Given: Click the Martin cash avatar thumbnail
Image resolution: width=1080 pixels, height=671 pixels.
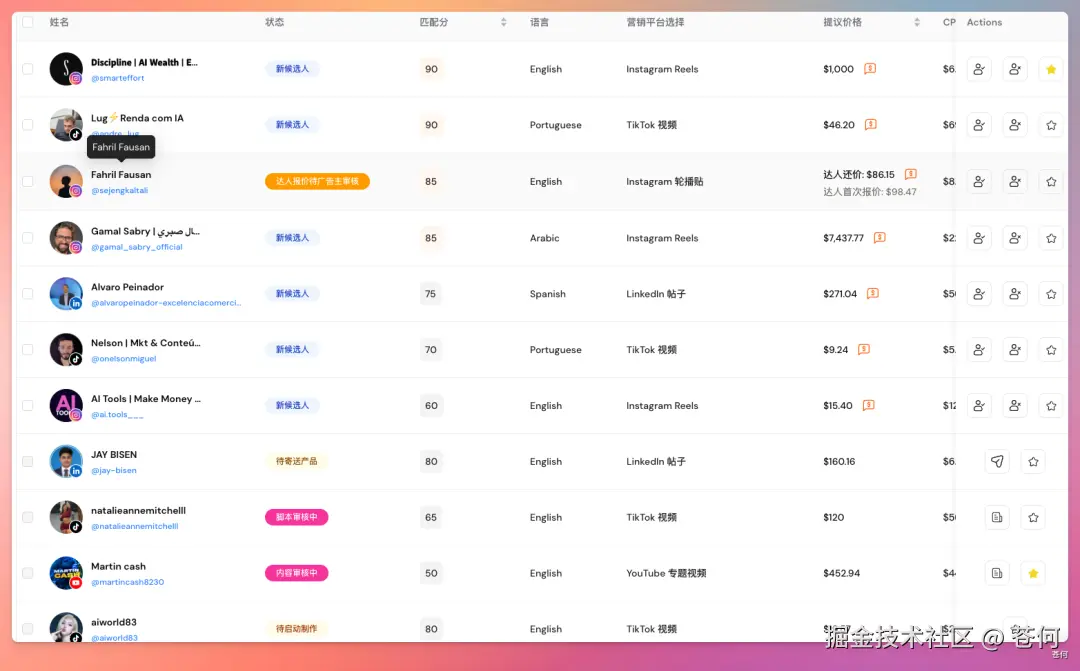Looking at the screenshot, I should tap(66, 572).
